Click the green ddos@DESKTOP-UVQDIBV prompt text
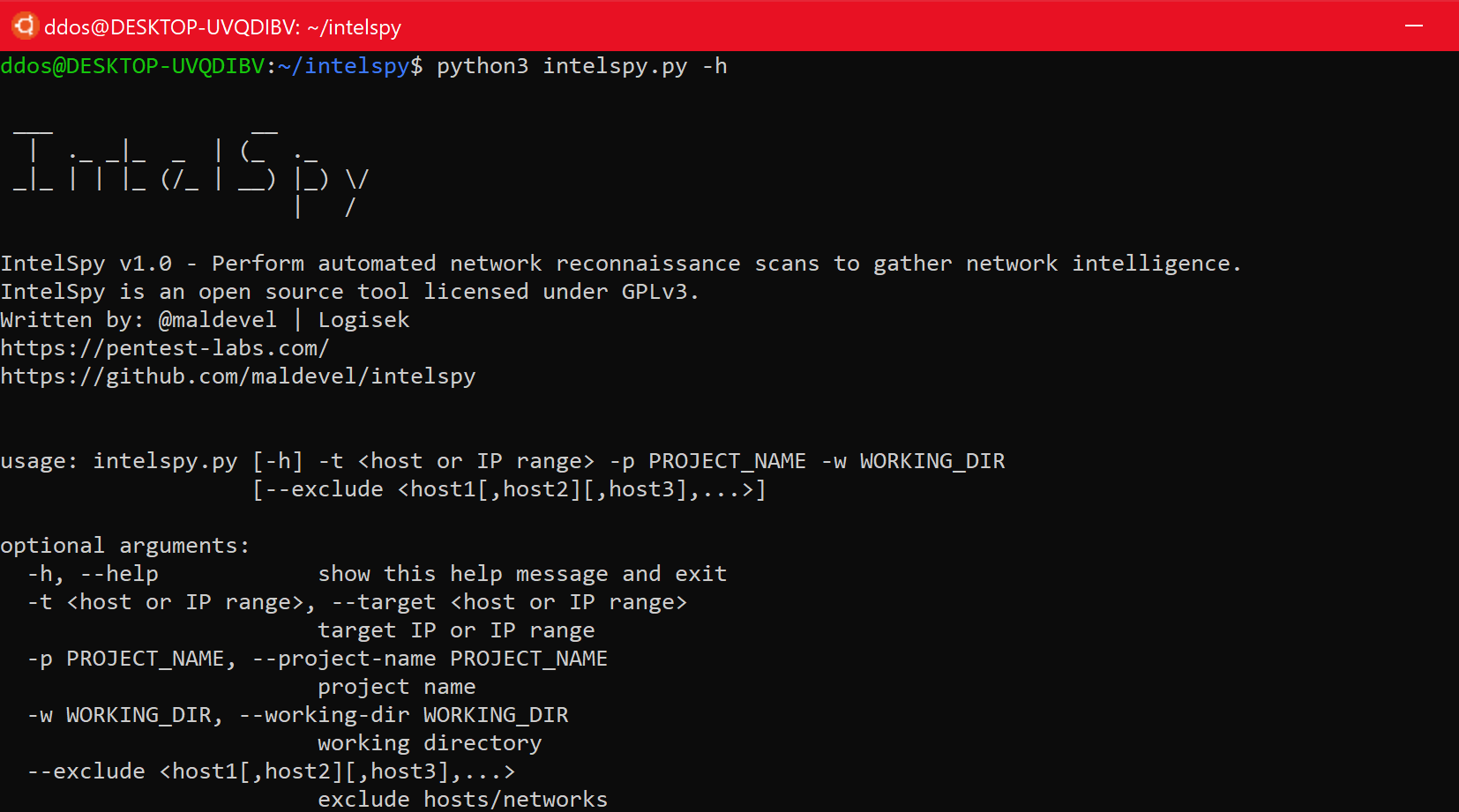This screenshot has height=812, width=1459. point(132,66)
